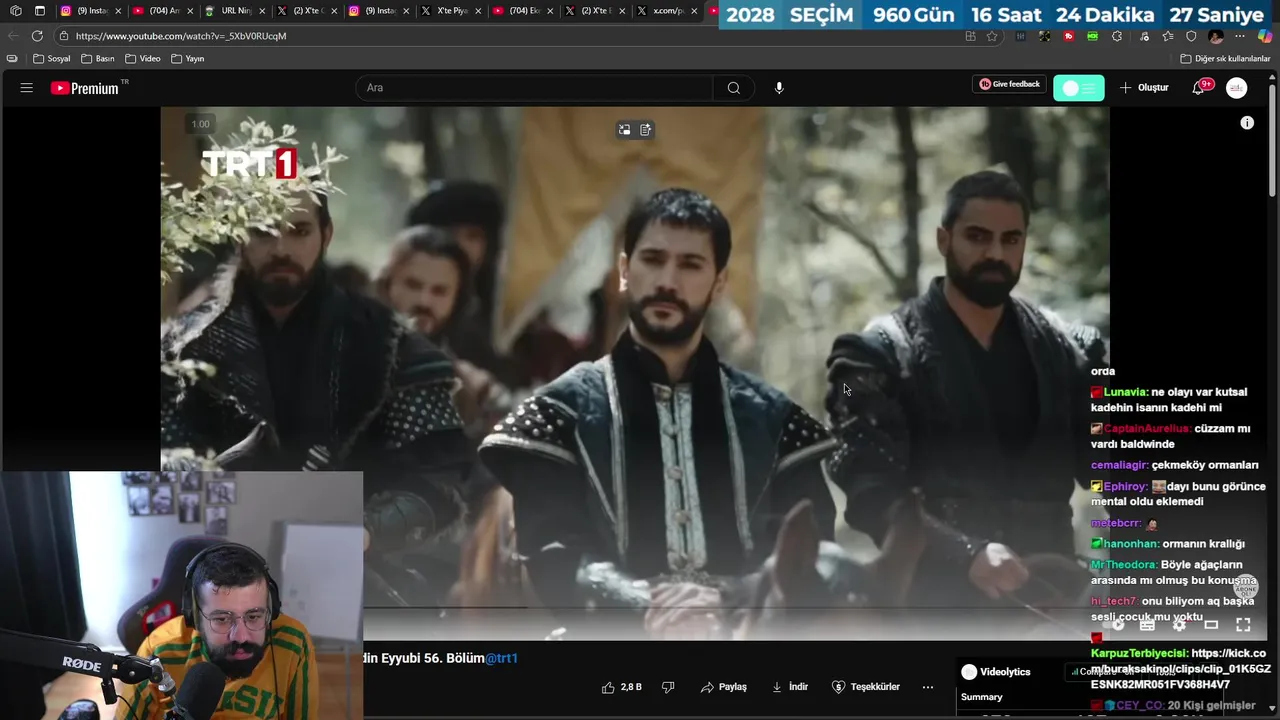Open the YouTube hamburger guide menu
Viewport: 1280px width, 720px height.
tap(27, 88)
